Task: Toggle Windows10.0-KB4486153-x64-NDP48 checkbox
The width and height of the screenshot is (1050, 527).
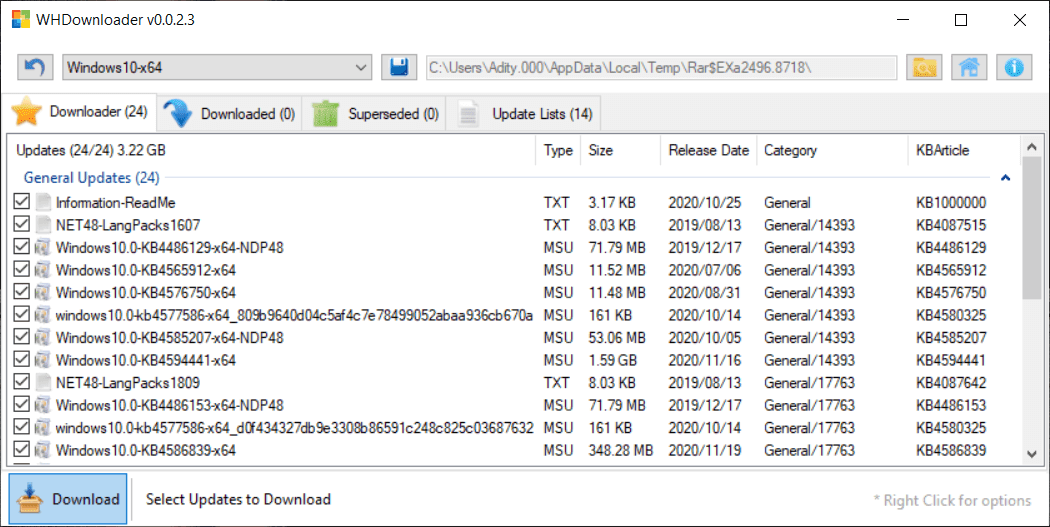Action: (21, 404)
